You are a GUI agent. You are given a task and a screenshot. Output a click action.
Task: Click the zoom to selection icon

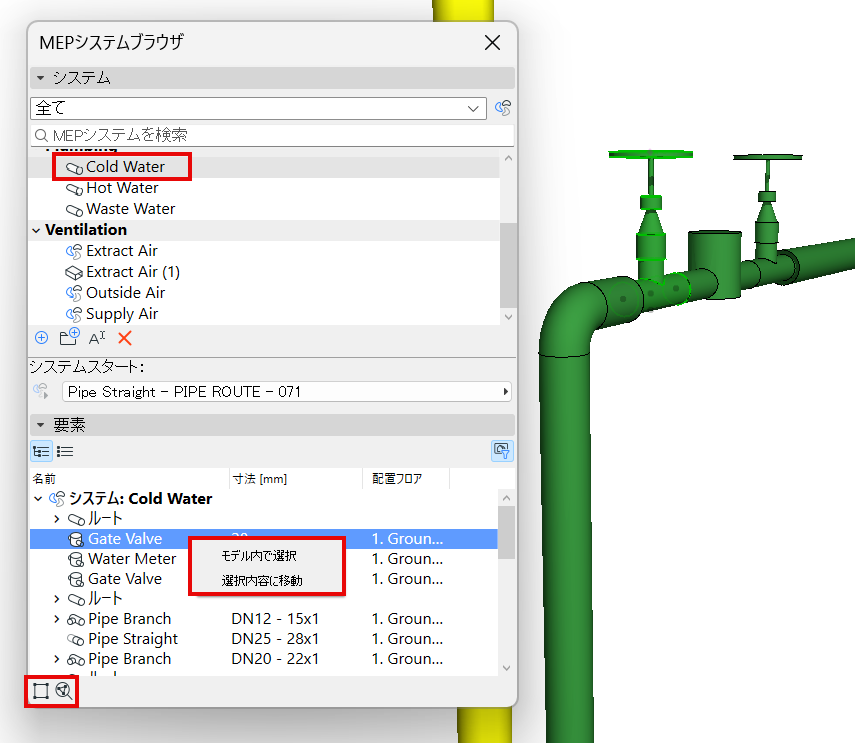[x=64, y=691]
